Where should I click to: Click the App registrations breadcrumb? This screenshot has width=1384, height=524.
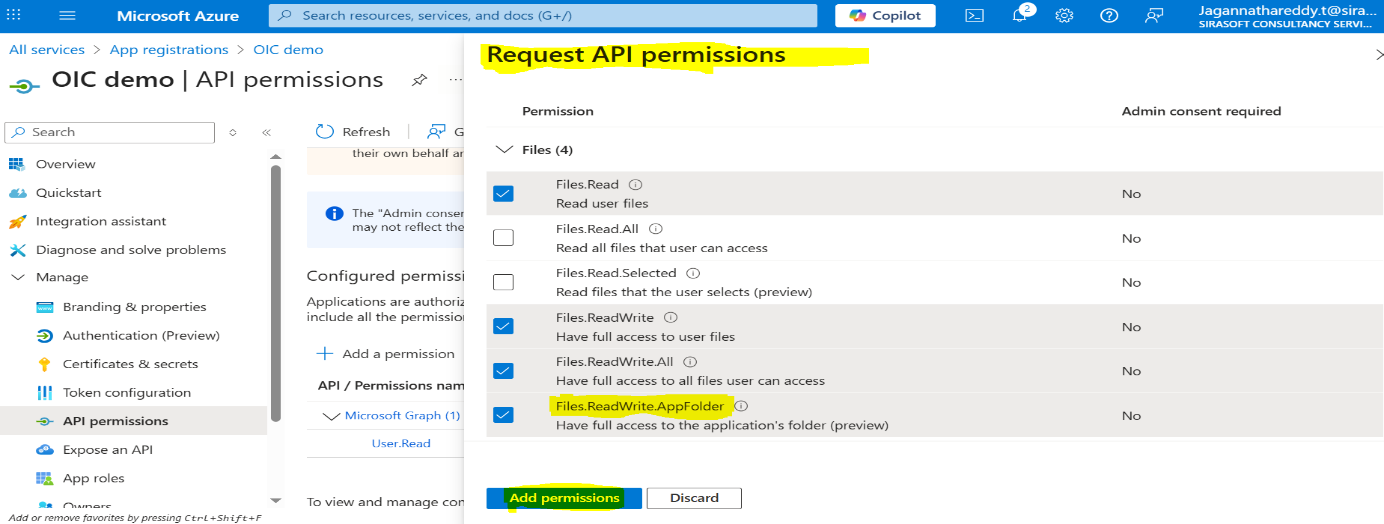tap(169, 49)
